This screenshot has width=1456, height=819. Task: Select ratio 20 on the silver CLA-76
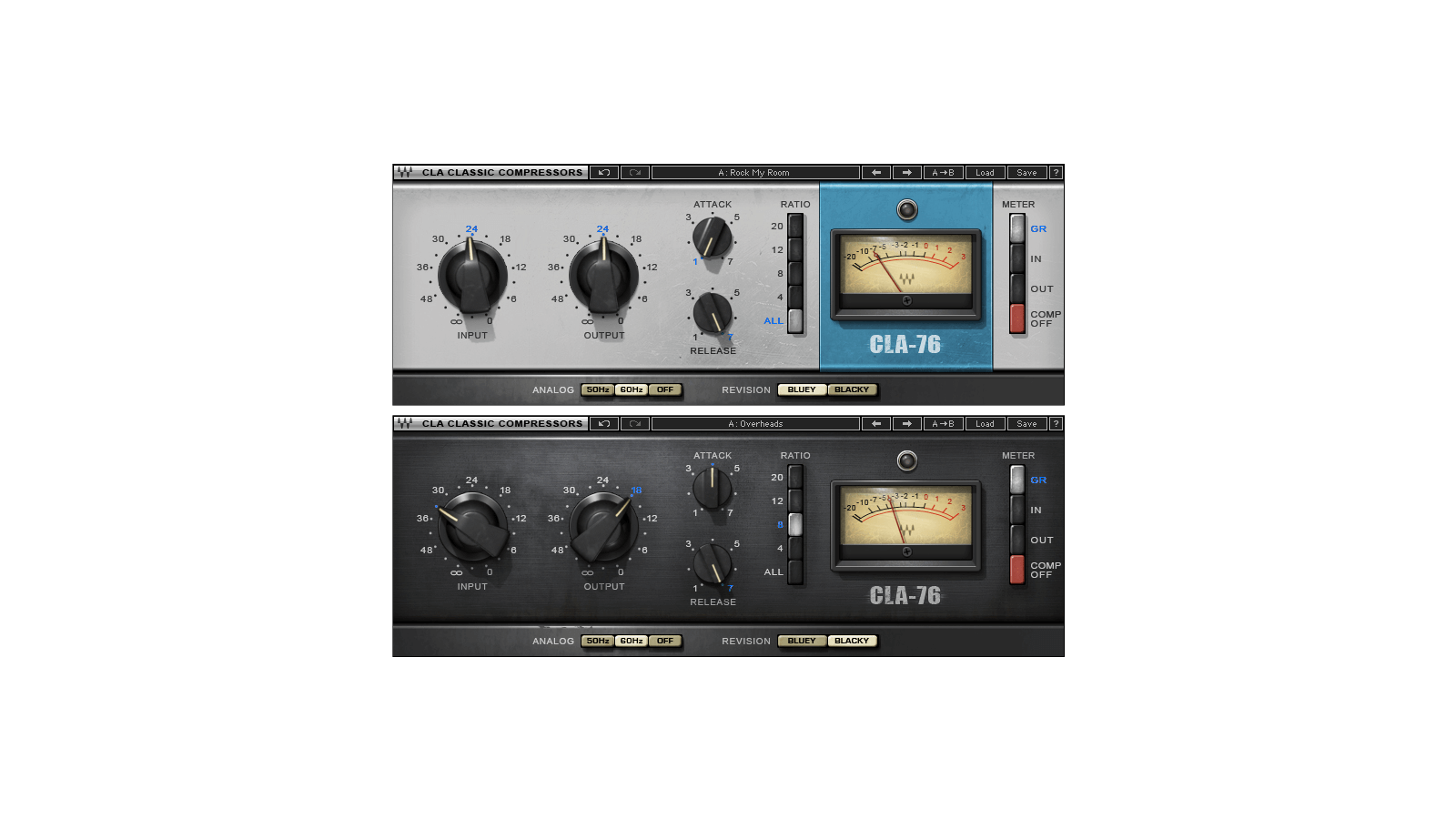point(795,226)
